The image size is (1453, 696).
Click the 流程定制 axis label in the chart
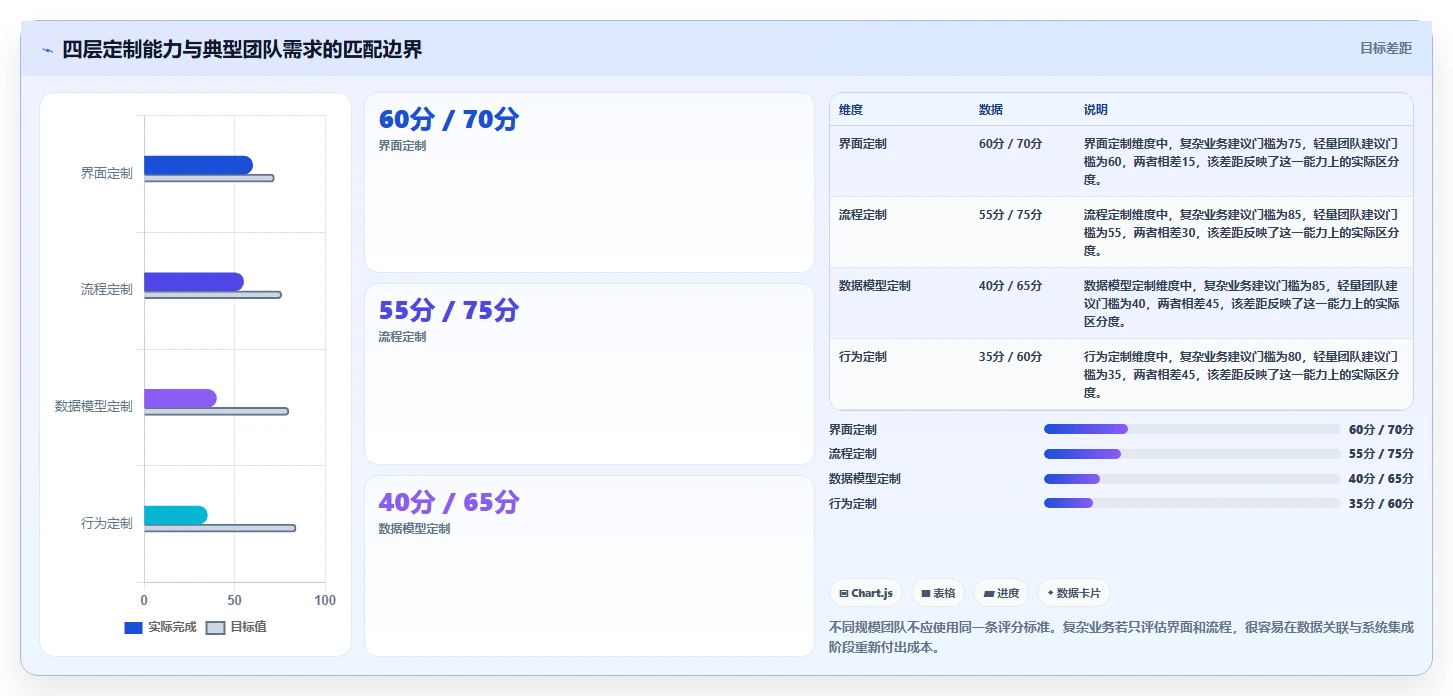tap(106, 289)
